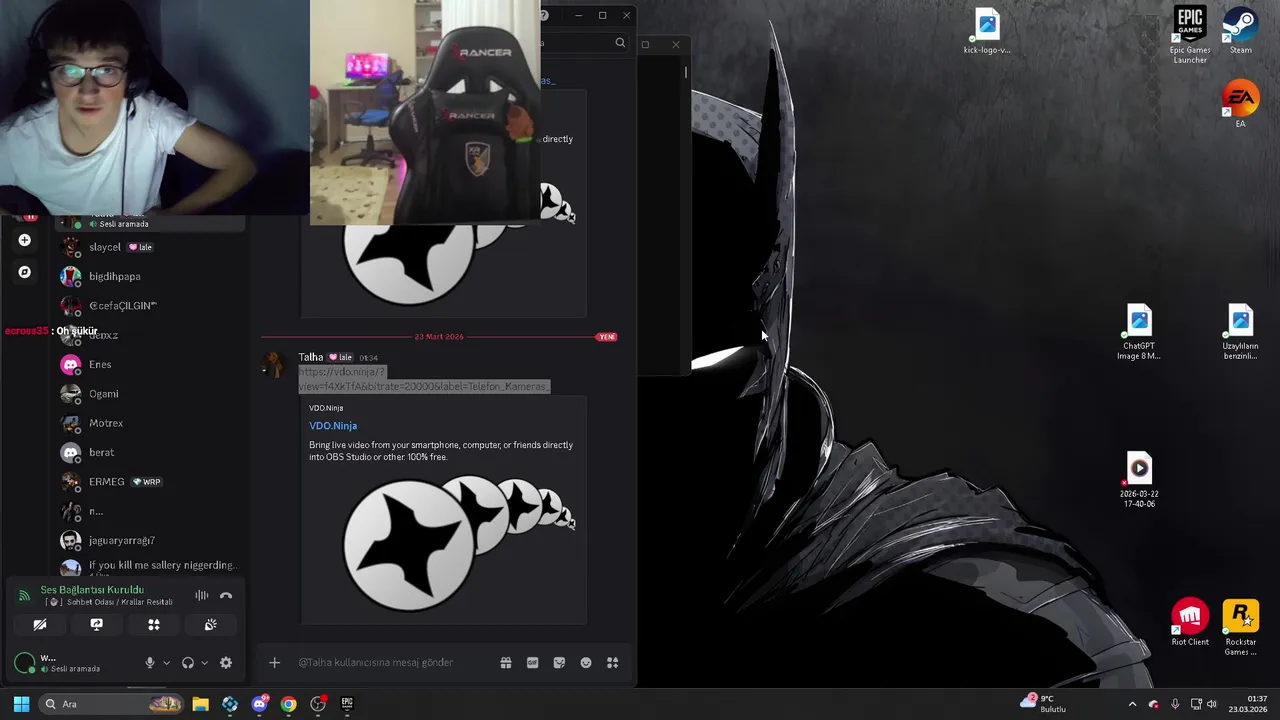Image resolution: width=1280 pixels, height=720 pixels.
Task: Select the Uzaylıların benzinli desktop file
Action: [1240, 333]
